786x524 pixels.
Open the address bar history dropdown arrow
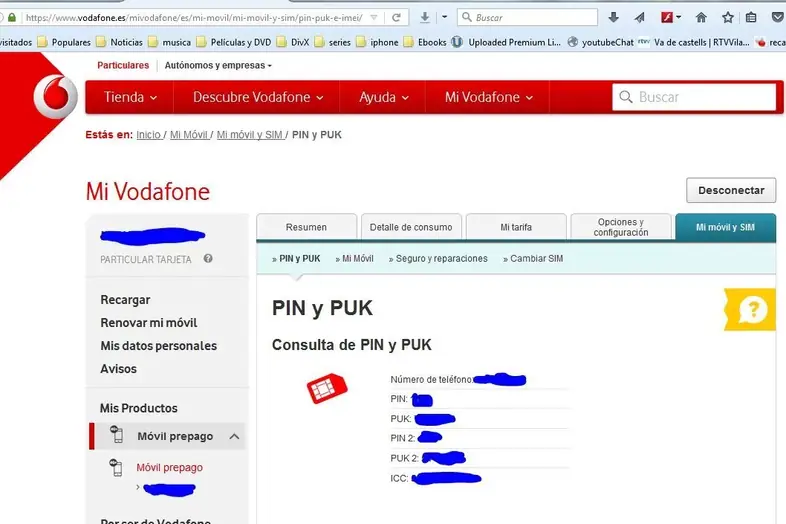tap(374, 18)
